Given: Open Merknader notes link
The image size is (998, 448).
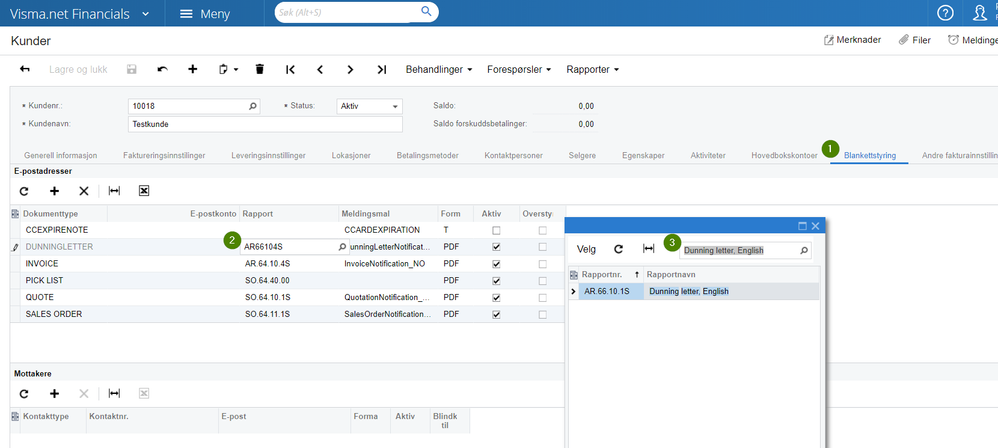Looking at the screenshot, I should coord(853,41).
